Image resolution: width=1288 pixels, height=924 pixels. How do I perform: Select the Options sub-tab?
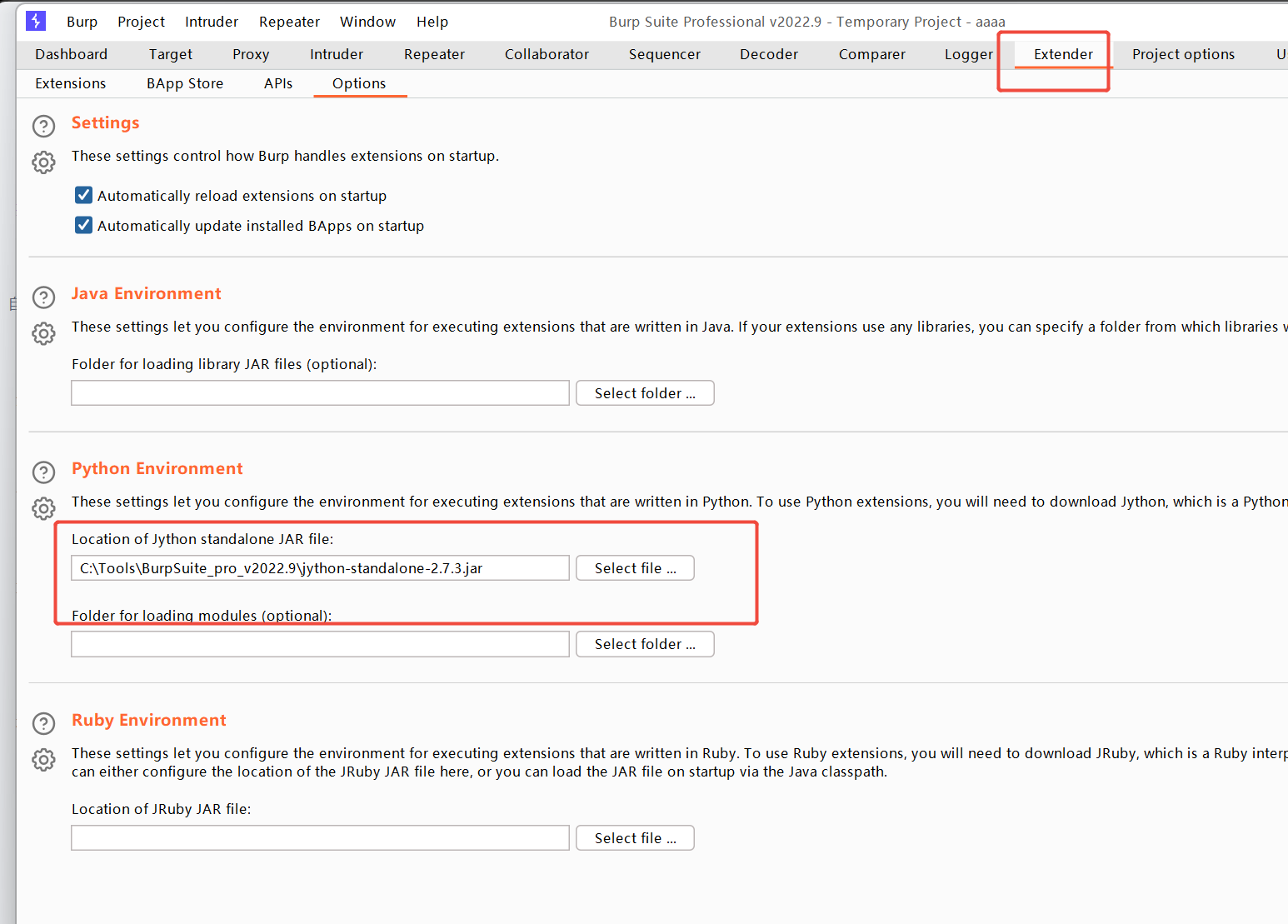(359, 83)
